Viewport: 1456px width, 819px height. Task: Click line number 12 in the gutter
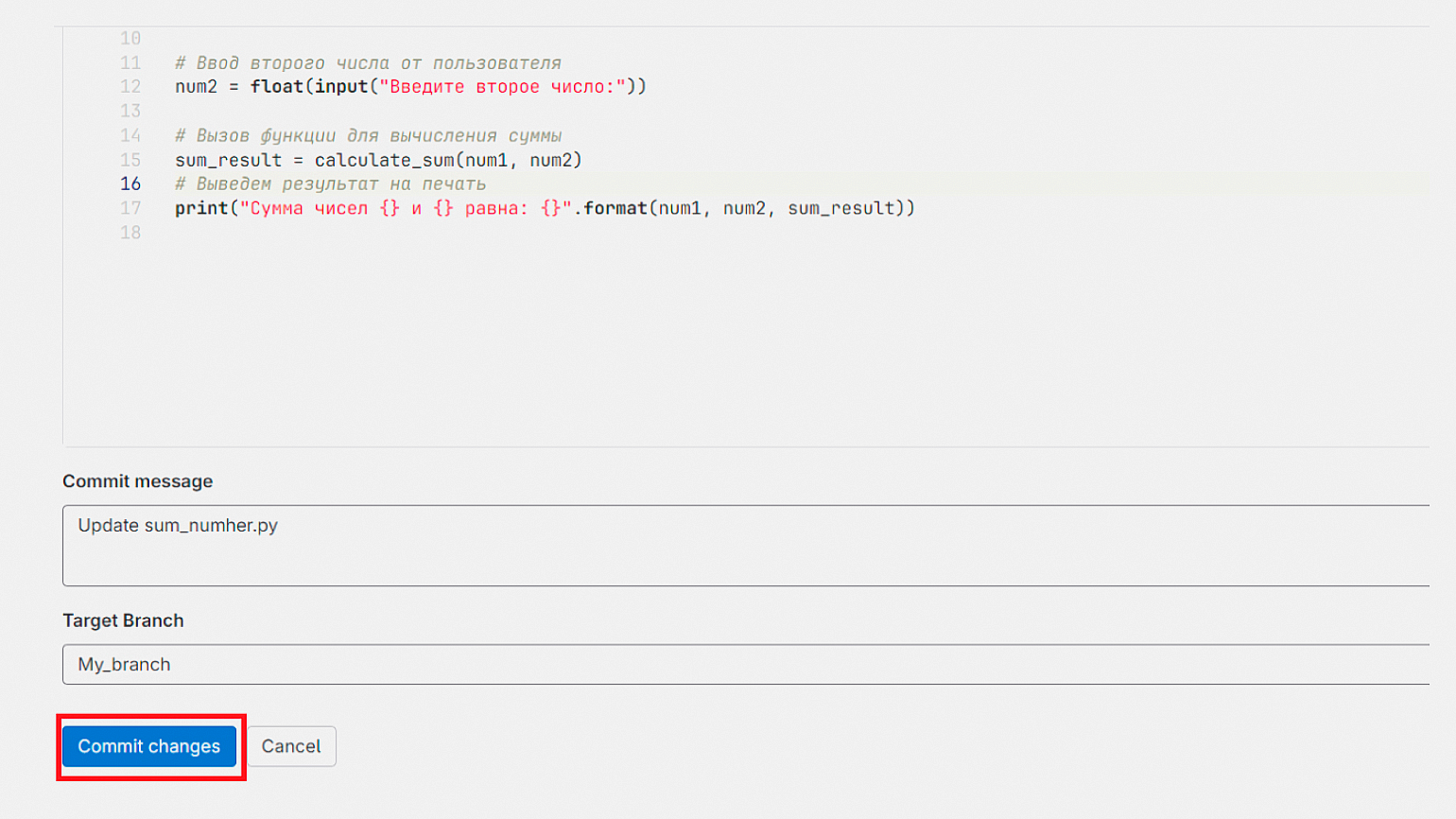point(130,87)
